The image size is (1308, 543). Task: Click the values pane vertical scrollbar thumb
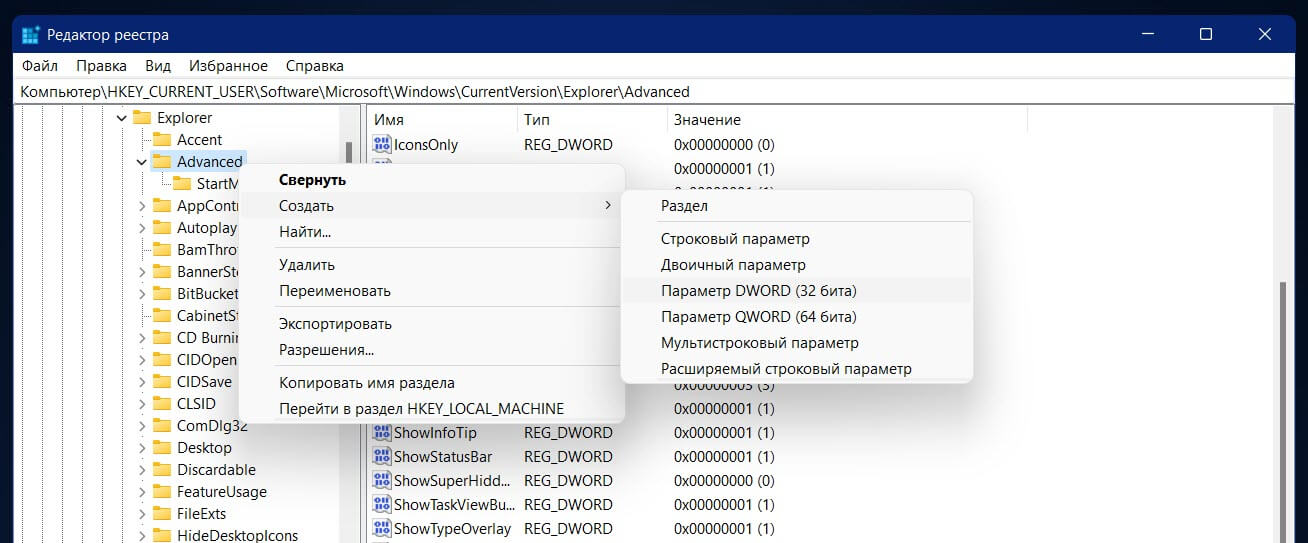point(1285,410)
